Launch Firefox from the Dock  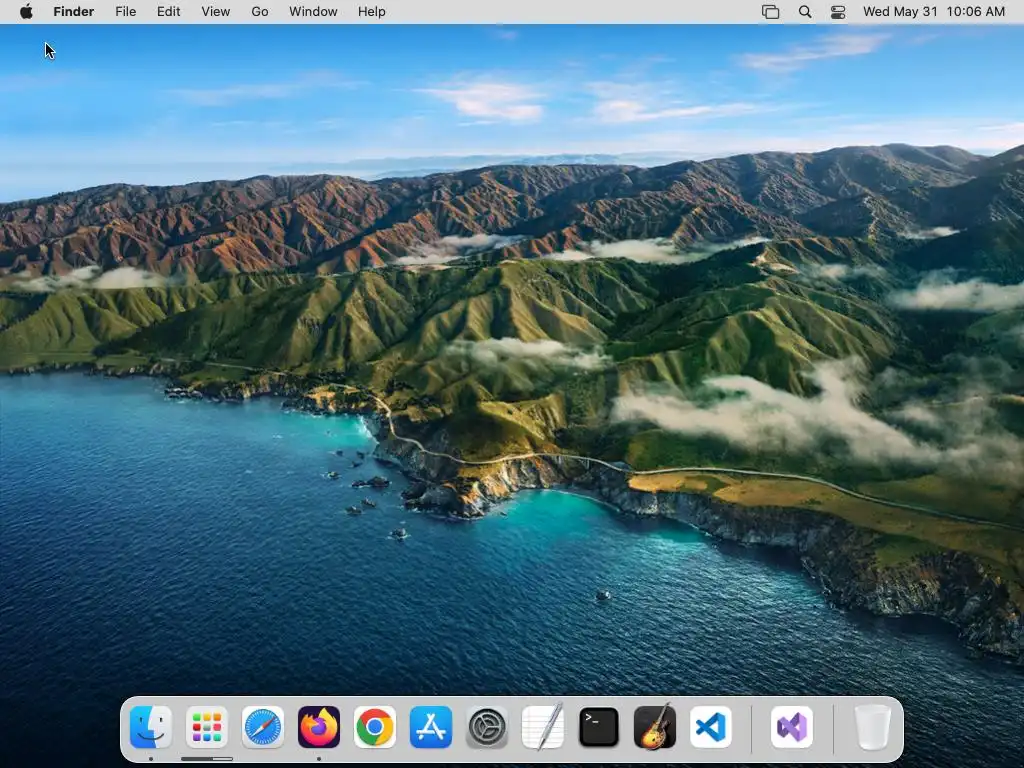tap(319, 727)
